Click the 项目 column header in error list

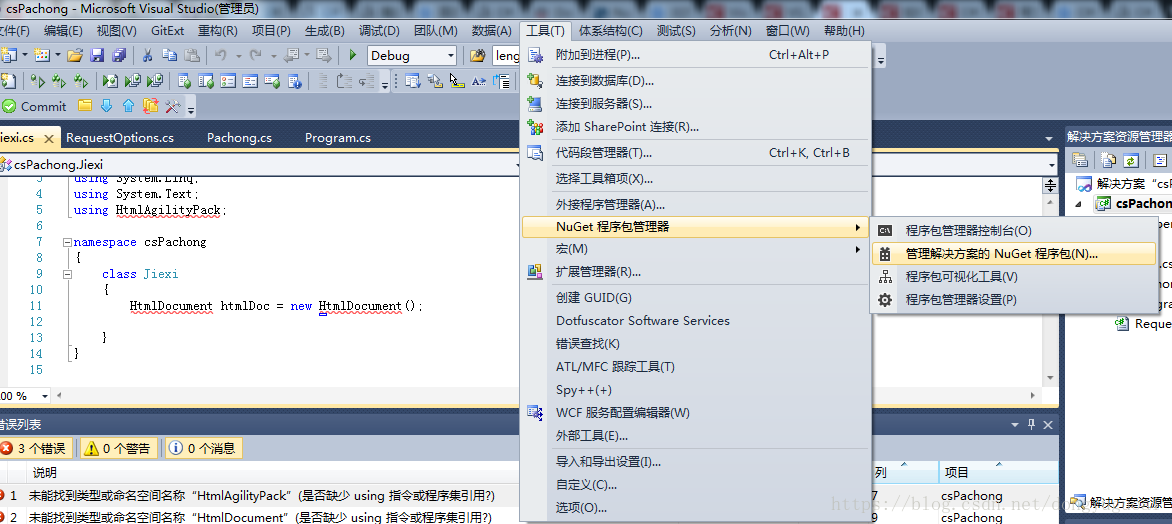[x=999, y=472]
